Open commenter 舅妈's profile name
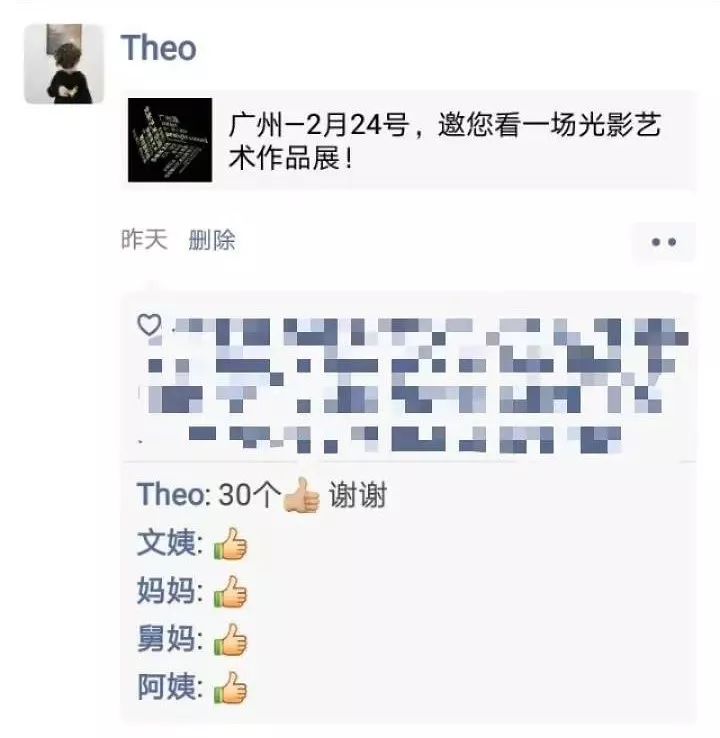 coord(166,639)
